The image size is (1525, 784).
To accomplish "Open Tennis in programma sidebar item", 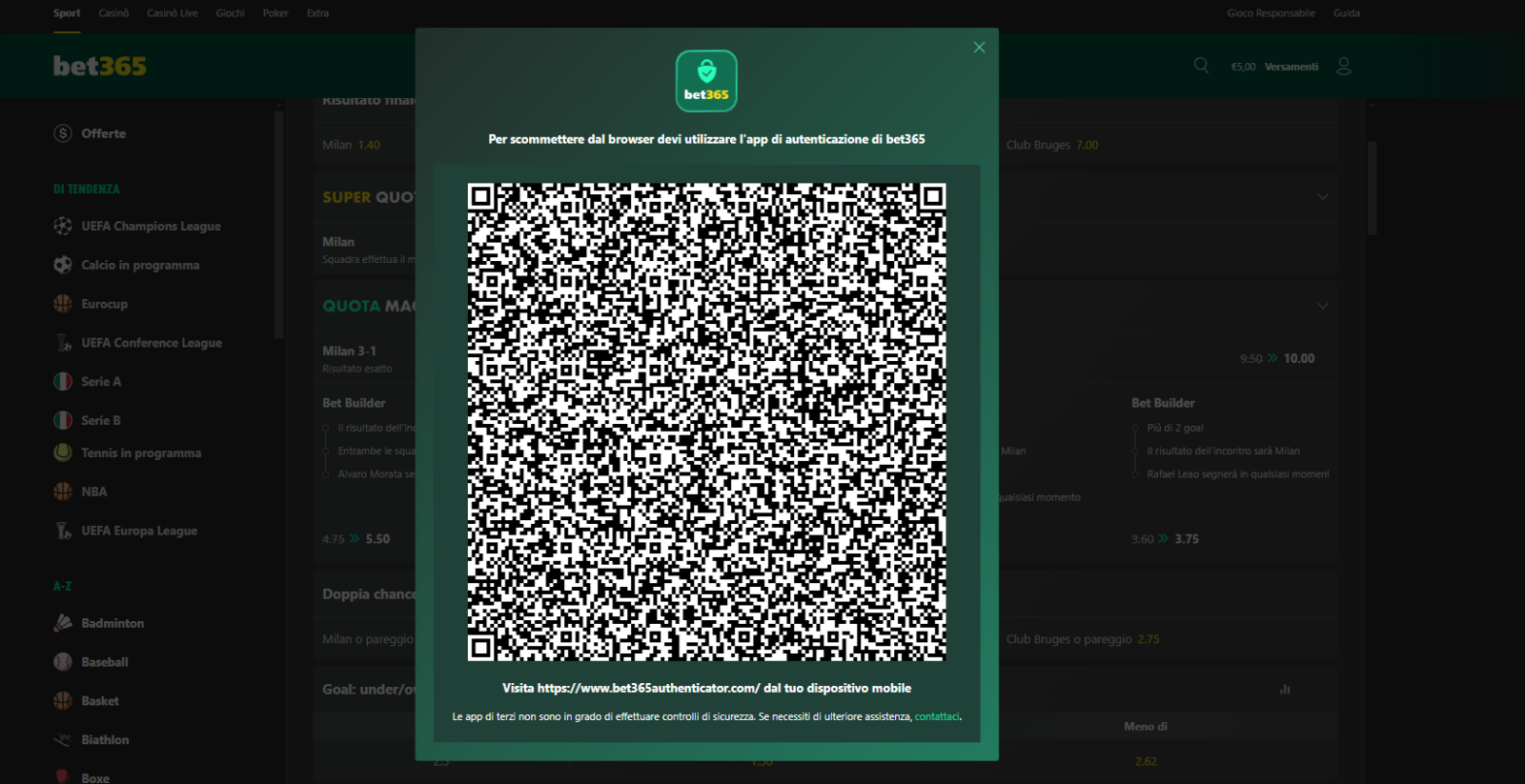I will point(141,452).
